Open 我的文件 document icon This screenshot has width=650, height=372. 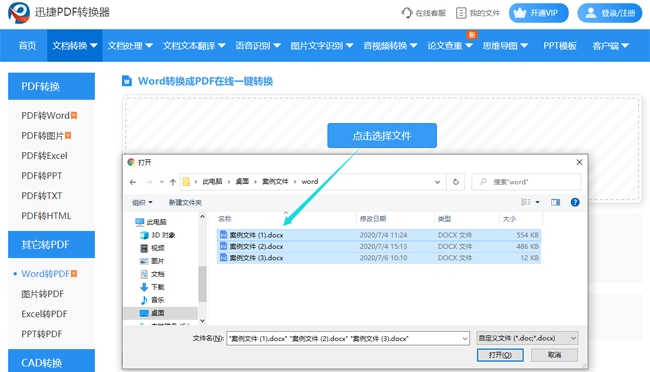tap(461, 13)
